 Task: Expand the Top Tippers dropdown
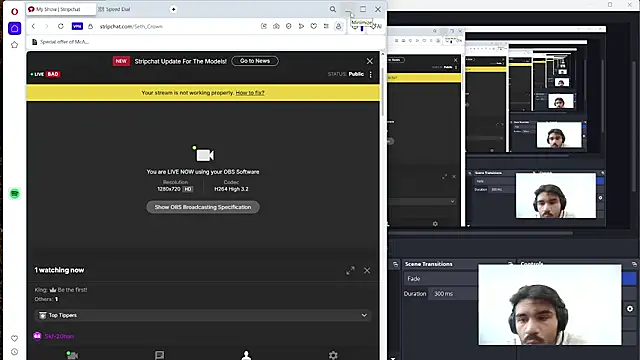click(203, 315)
